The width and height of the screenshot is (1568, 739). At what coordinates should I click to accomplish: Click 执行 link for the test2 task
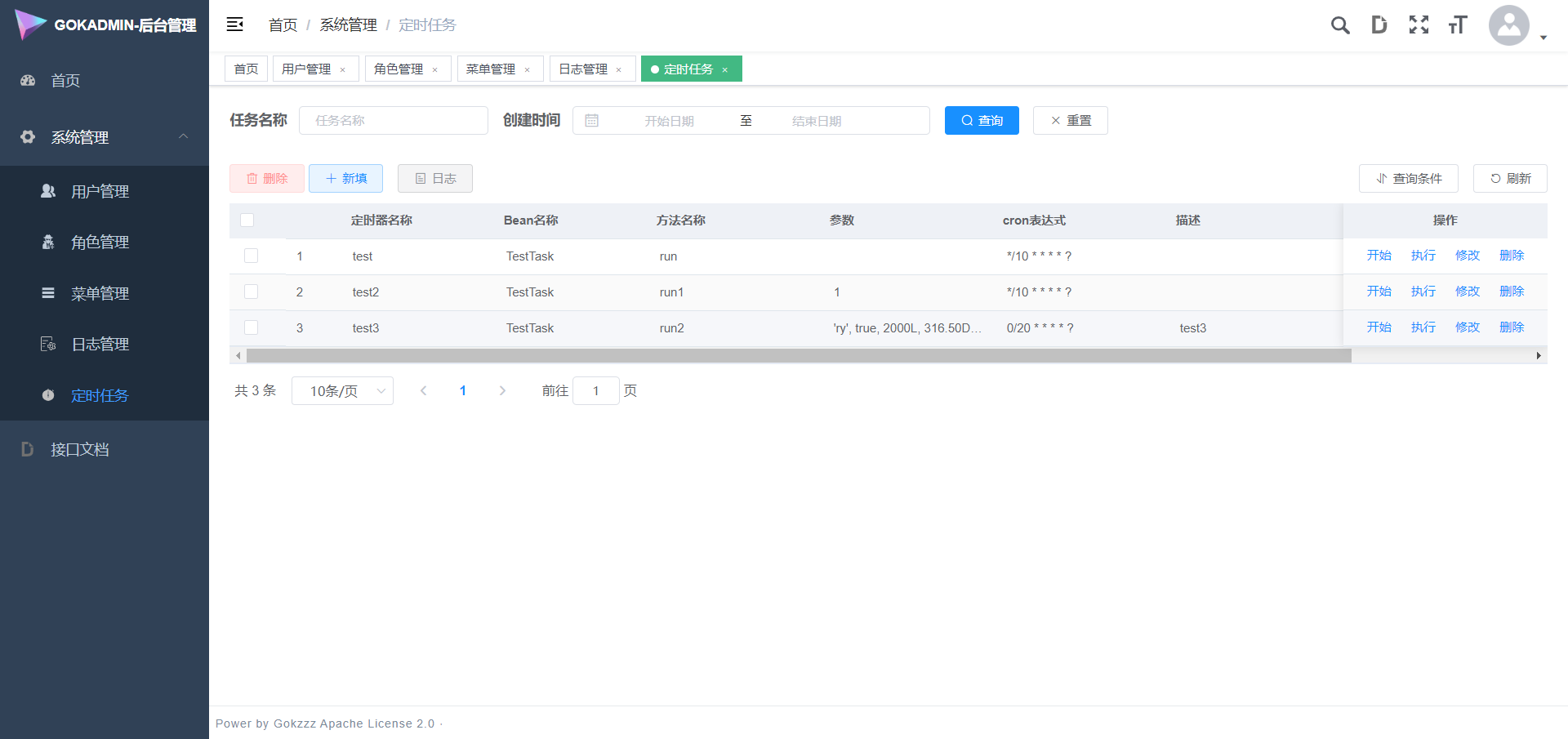[x=1423, y=292]
